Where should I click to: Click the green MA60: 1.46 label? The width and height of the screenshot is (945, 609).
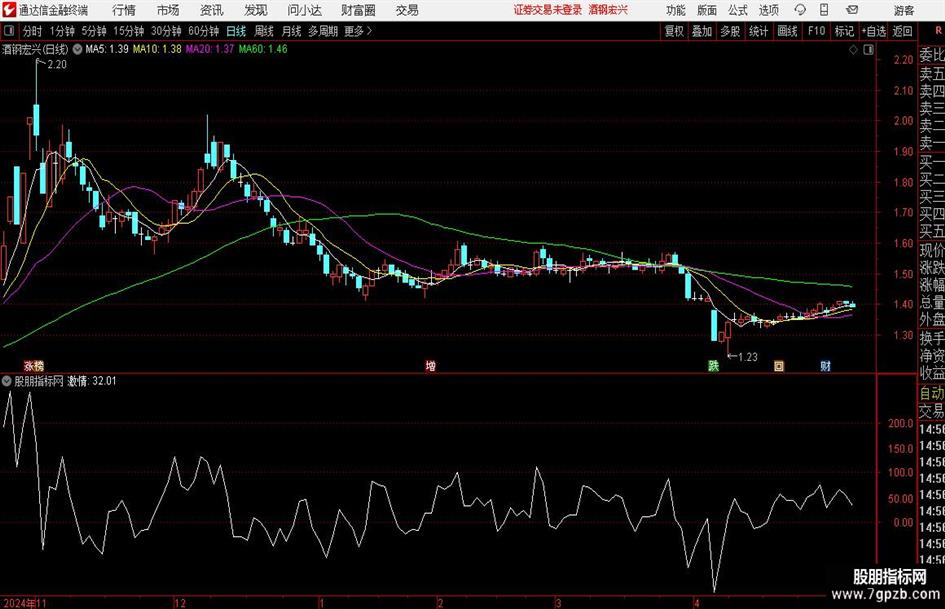(x=263, y=49)
